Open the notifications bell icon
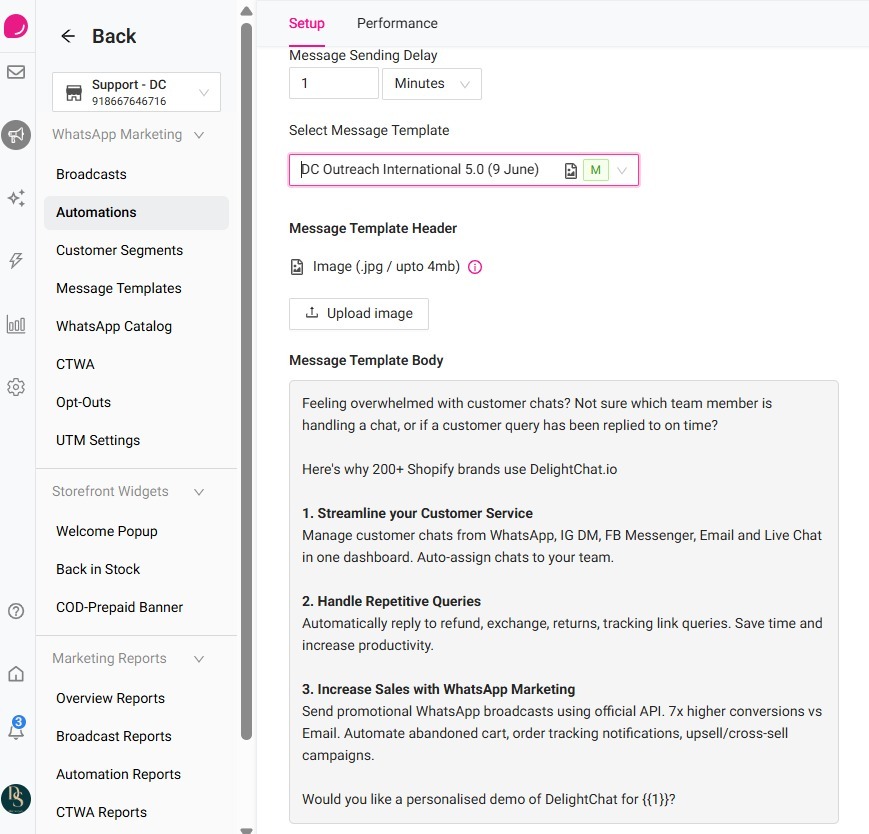Screen dimensions: 869x834 [16, 729]
